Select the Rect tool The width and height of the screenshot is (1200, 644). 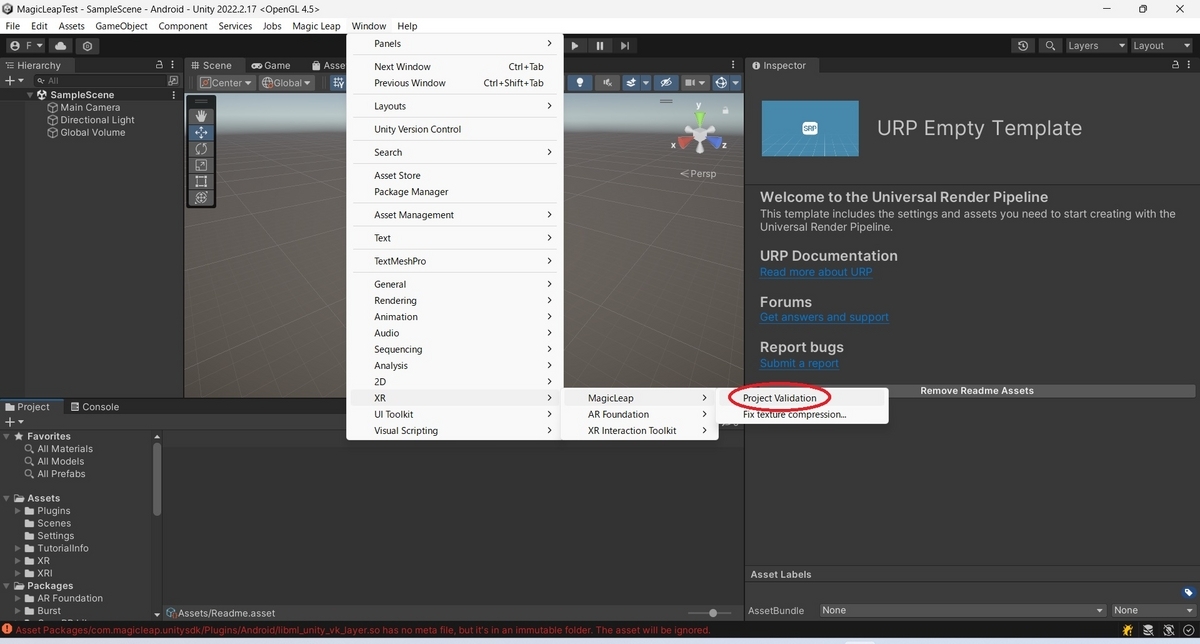201,181
